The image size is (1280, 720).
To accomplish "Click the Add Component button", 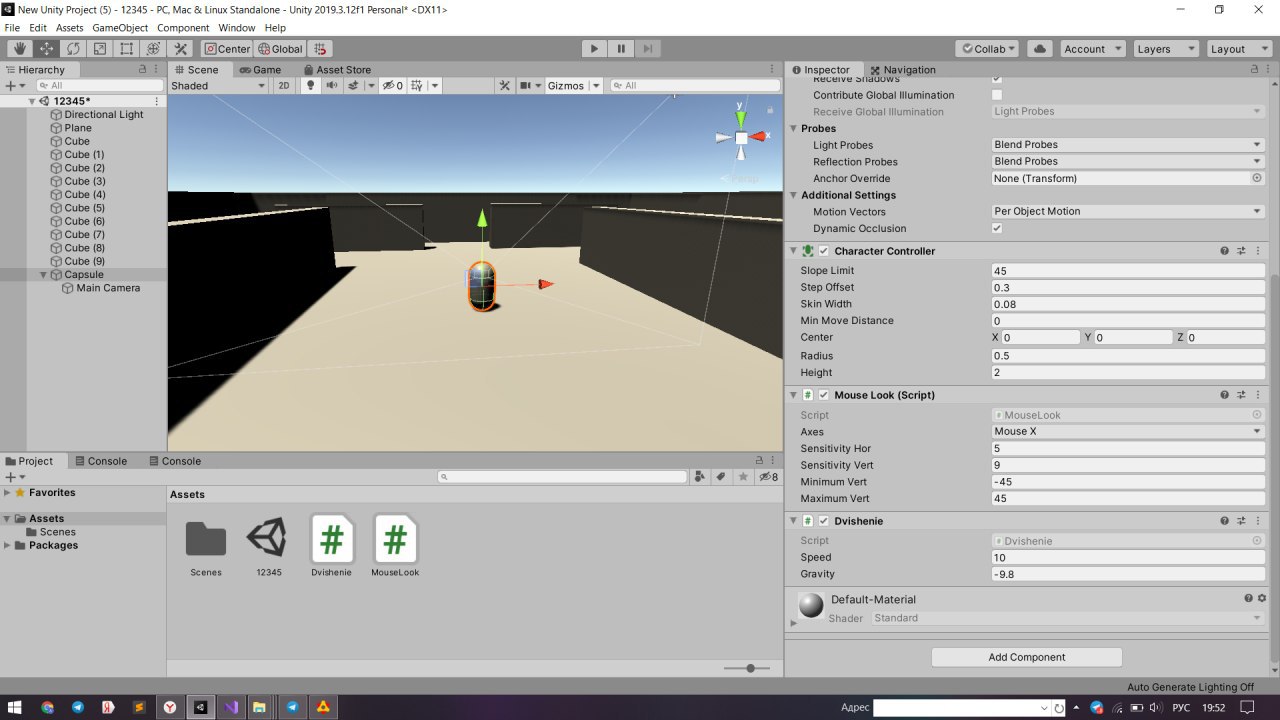I will (x=1027, y=657).
